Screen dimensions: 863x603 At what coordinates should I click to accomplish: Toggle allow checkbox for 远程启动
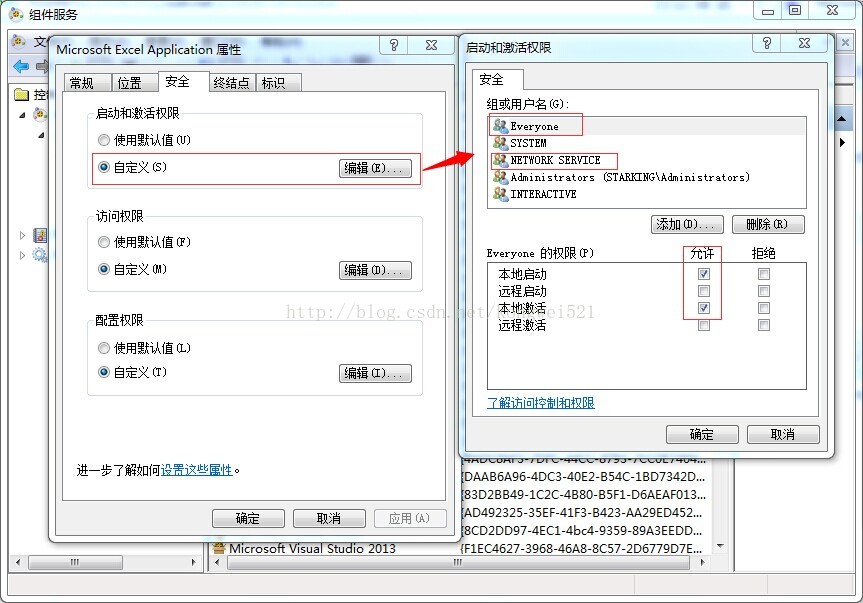703,290
